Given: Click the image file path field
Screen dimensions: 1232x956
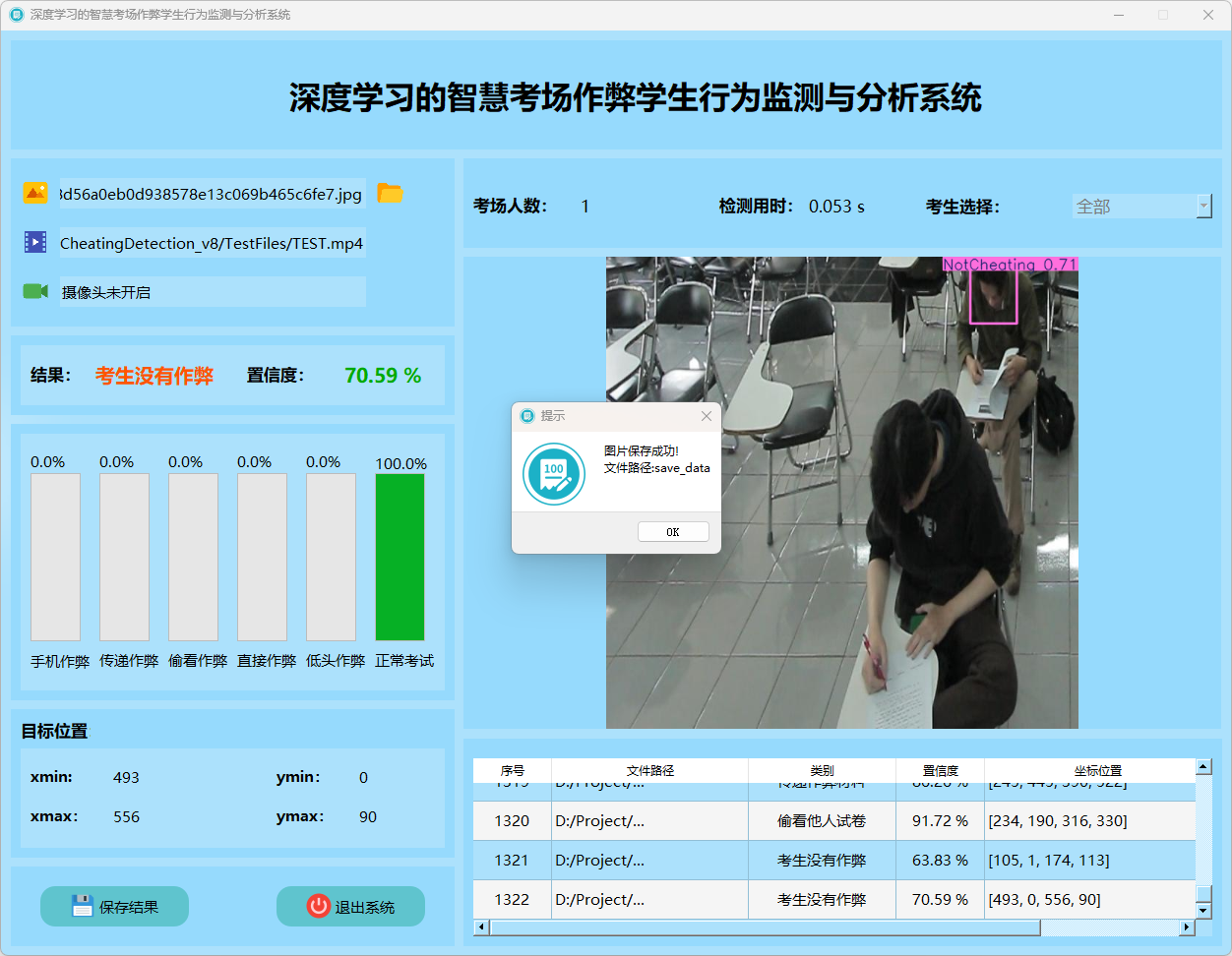Looking at the screenshot, I should pos(212,194).
